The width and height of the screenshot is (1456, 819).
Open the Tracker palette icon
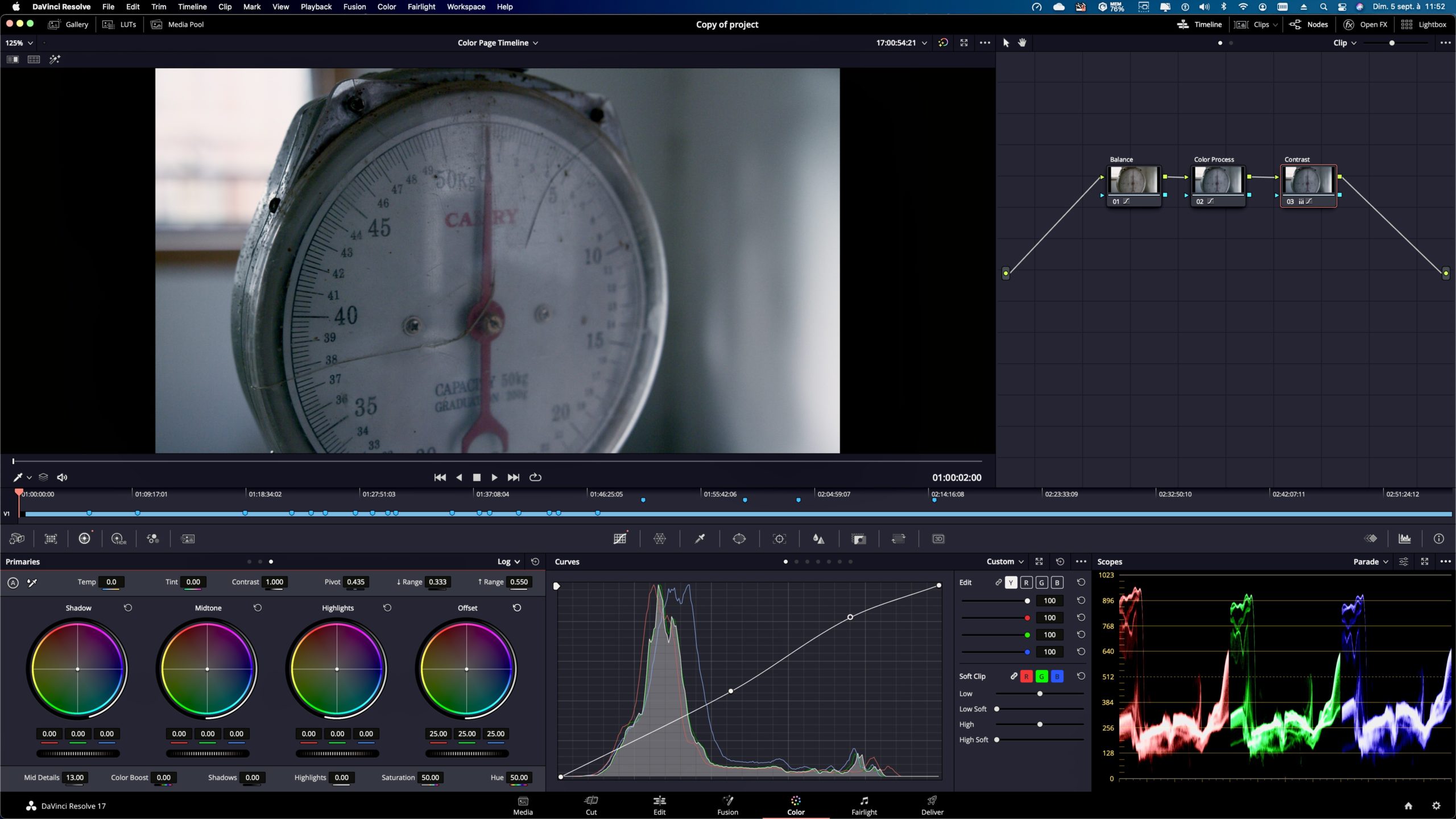point(779,539)
